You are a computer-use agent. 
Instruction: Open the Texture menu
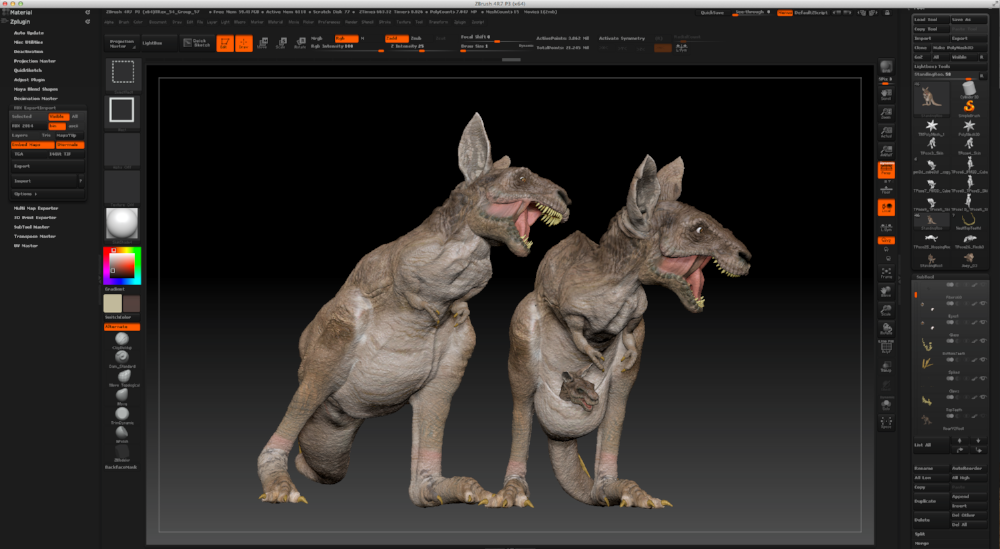click(x=404, y=22)
